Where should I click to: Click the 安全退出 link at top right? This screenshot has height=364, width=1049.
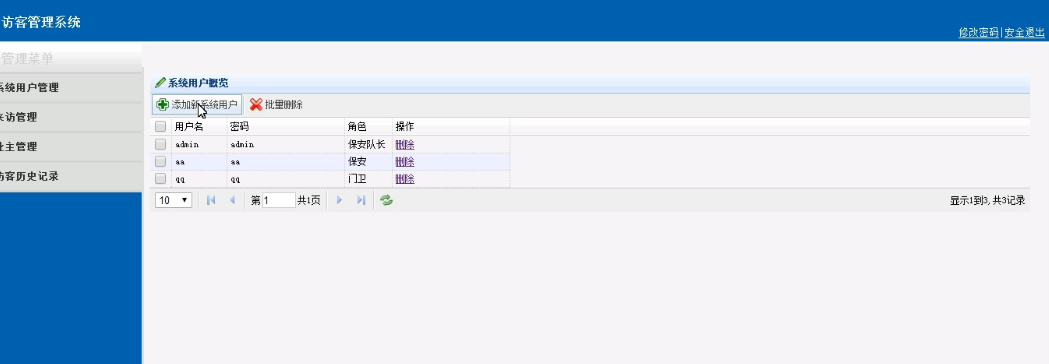tap(1024, 32)
